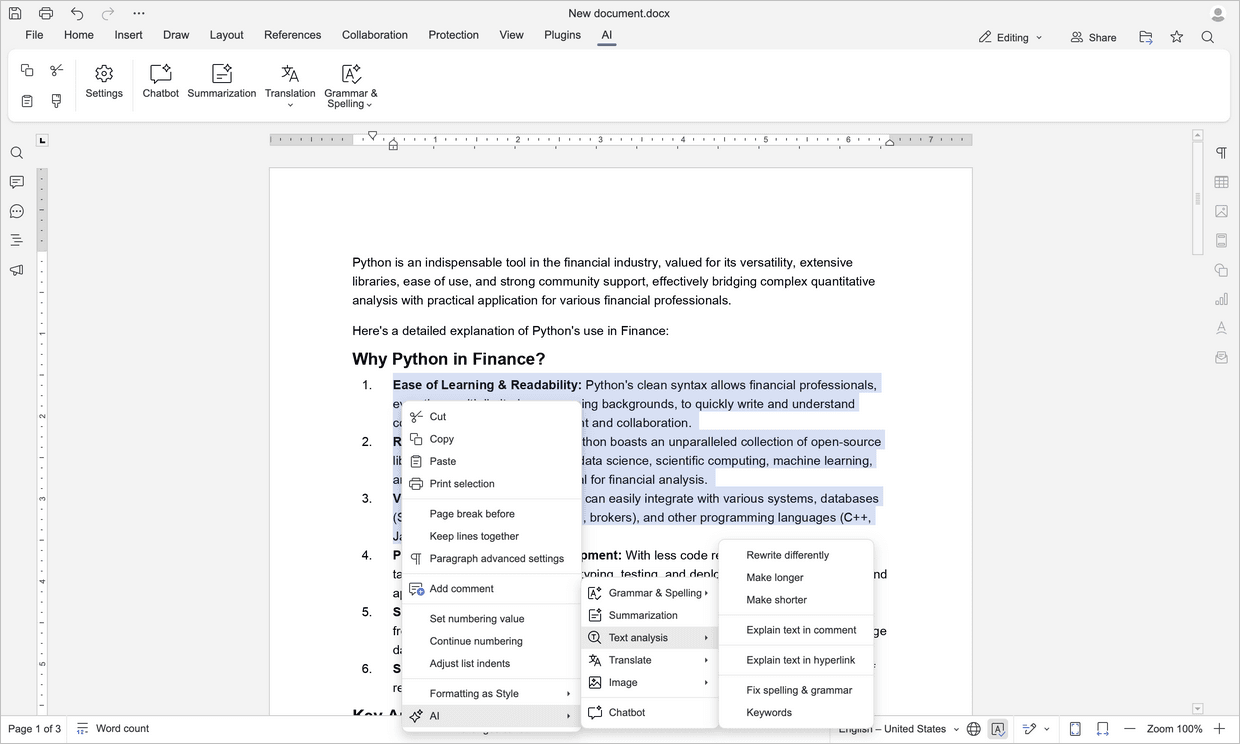This screenshot has width=1240, height=744.
Task: Click Word count in status bar
Action: tap(113, 729)
